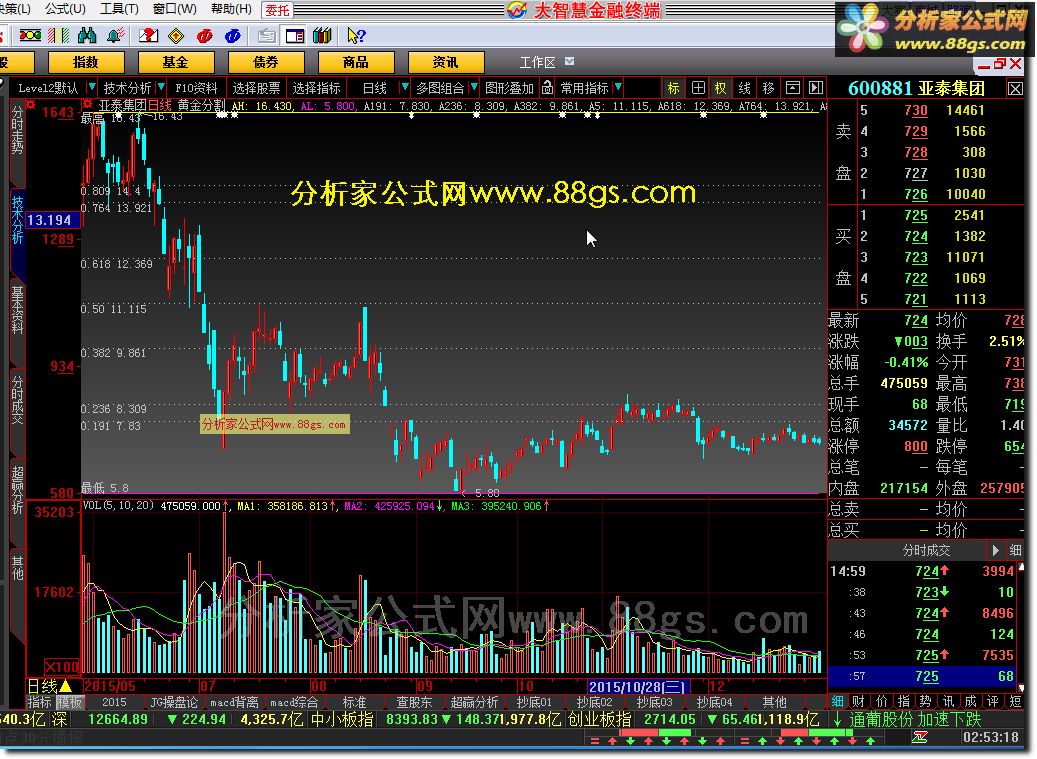Expand the 技术分析 dropdown arrow
The image size is (1037, 759).
click(x=161, y=87)
